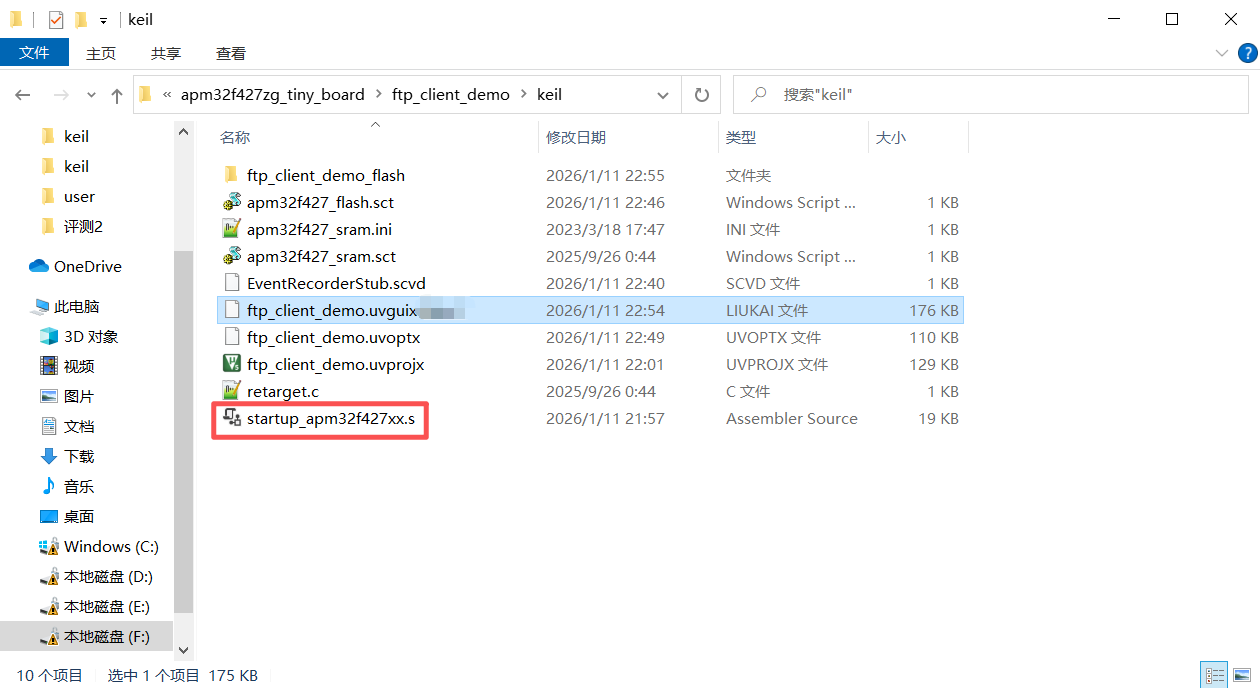Click the ftp_client_demo_flash folder icon

click(231, 175)
